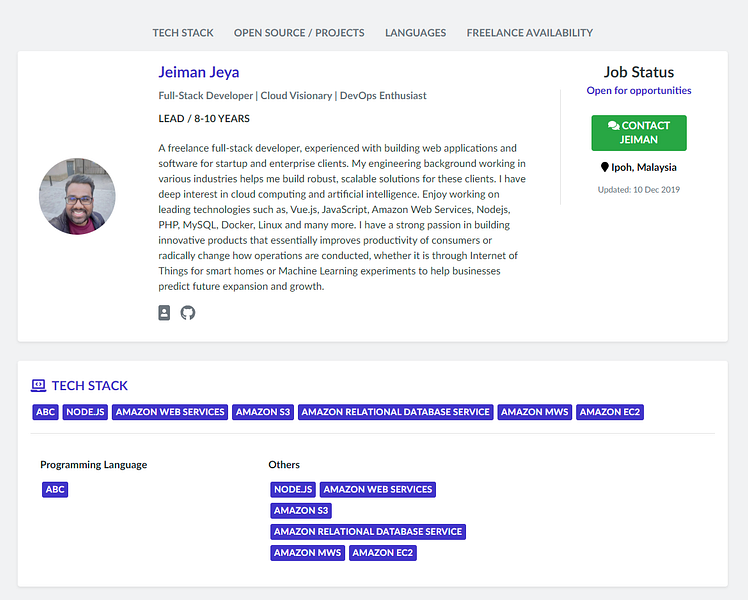Go to the Tech Stack tab
The width and height of the screenshot is (748, 600).
point(183,33)
